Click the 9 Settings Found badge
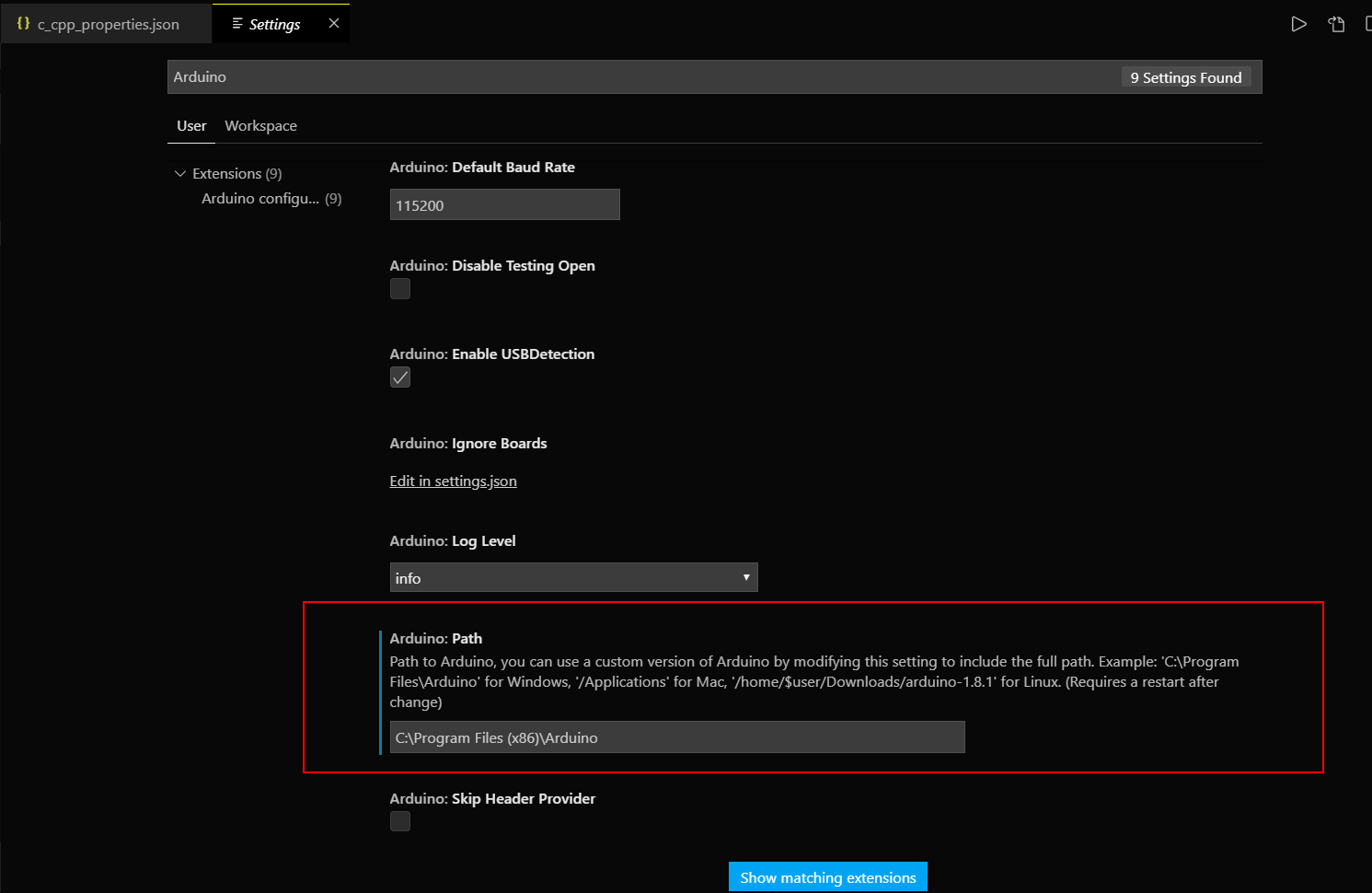Viewport: 1372px width, 893px height. pos(1186,77)
